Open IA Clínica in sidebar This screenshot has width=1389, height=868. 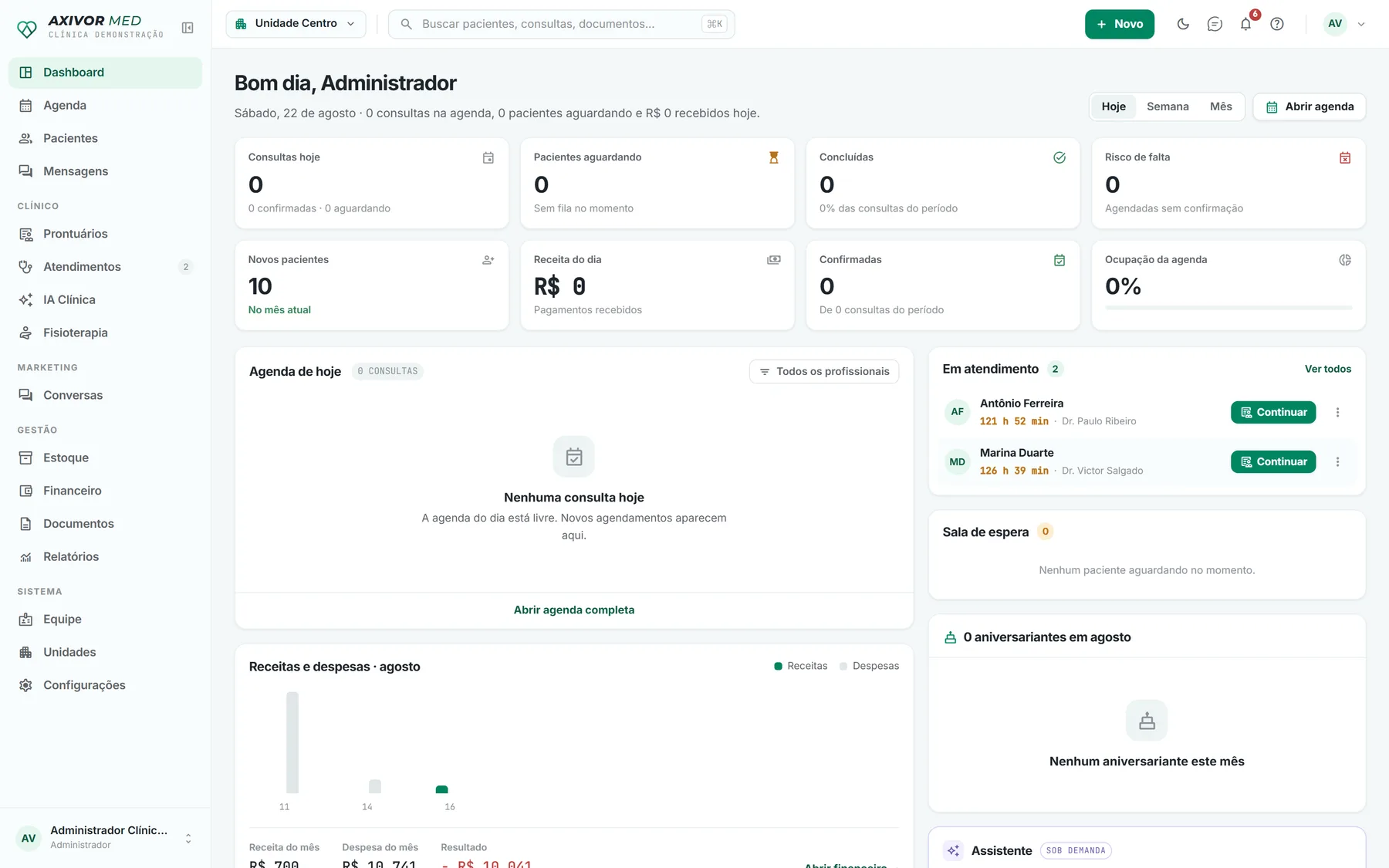(105, 299)
